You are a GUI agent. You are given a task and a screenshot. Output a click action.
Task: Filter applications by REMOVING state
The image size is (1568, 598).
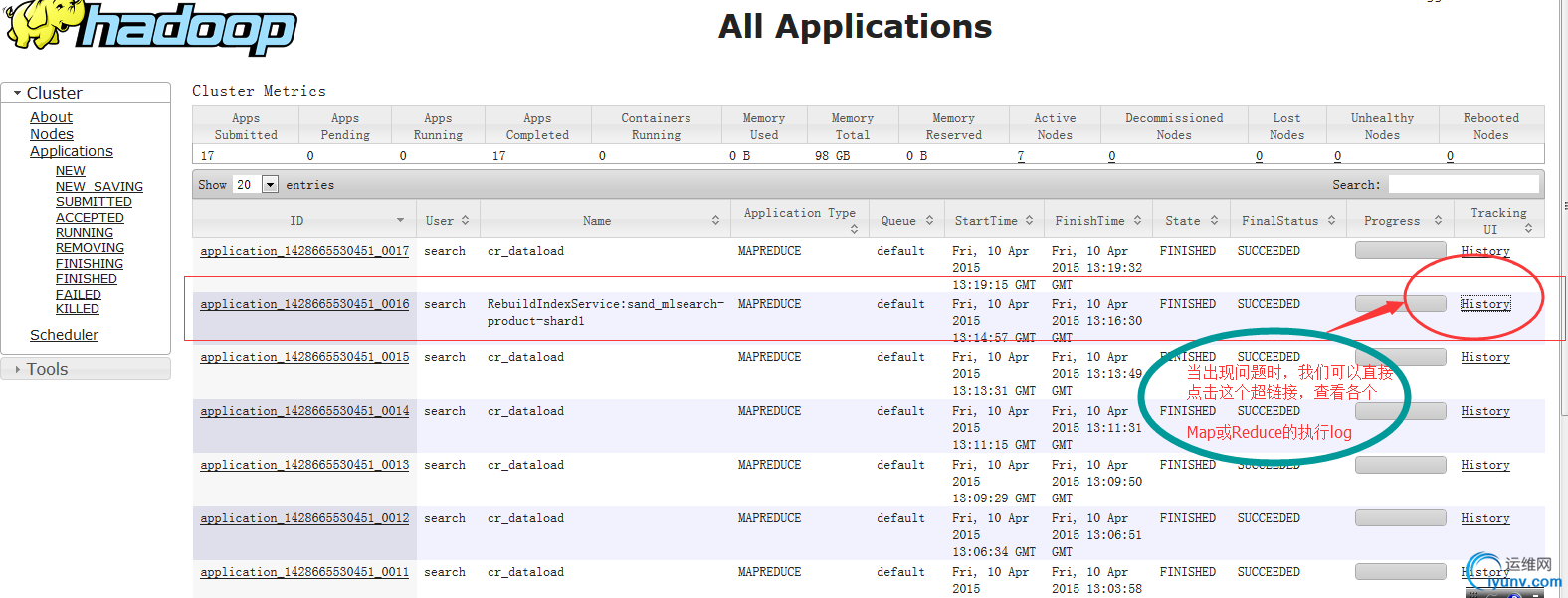(90, 248)
